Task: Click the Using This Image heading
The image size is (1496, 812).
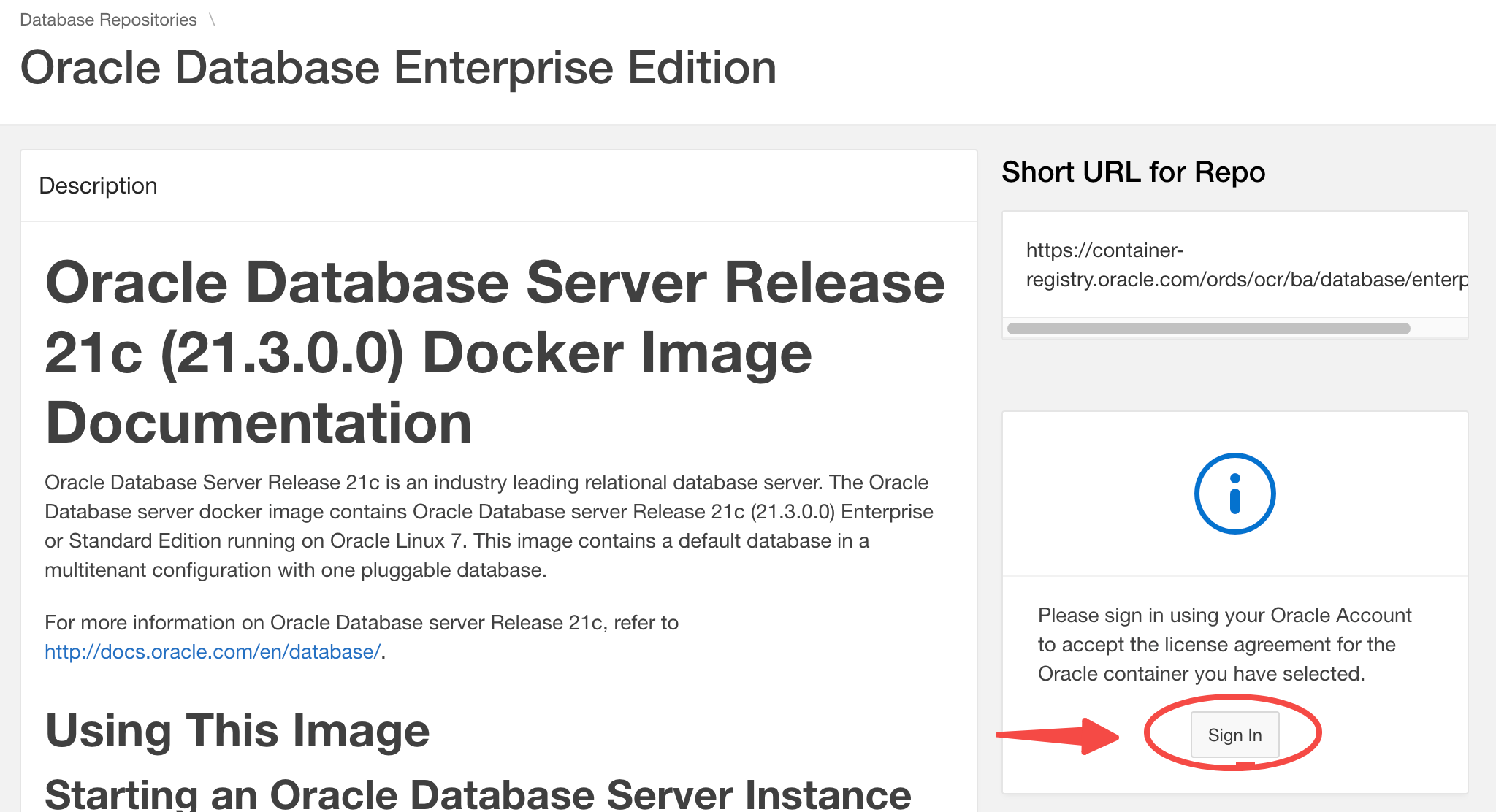Action: 236,729
